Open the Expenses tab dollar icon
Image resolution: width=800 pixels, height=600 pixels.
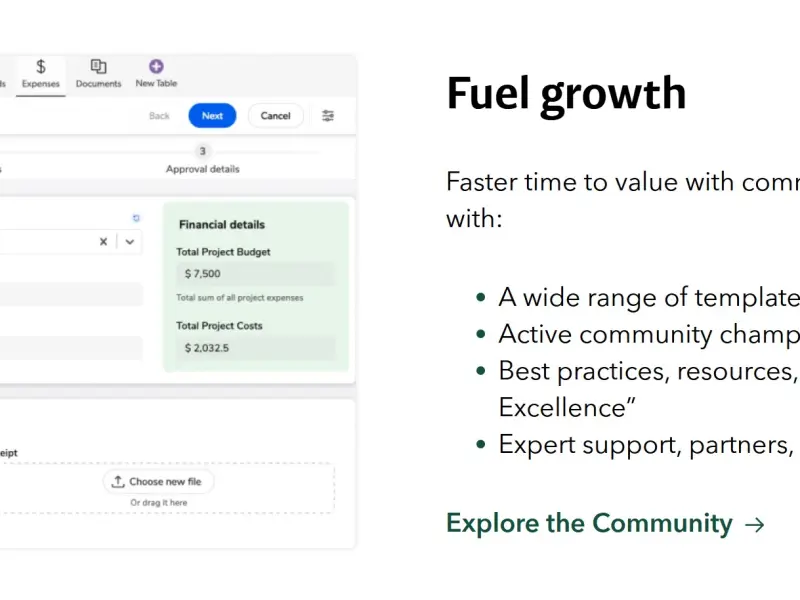pos(41,66)
